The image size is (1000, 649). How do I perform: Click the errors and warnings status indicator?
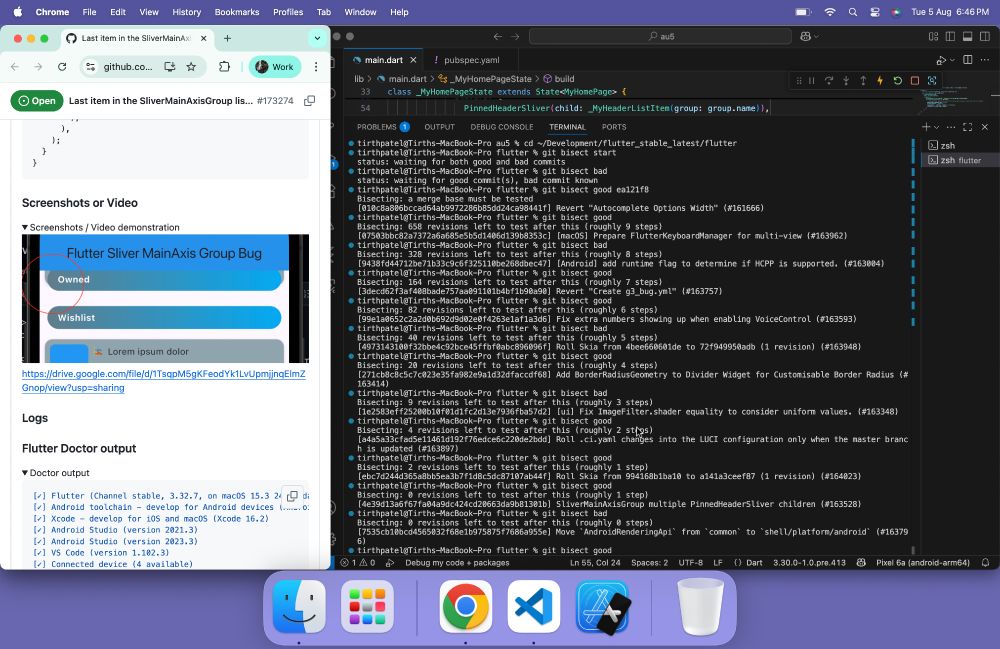pos(358,563)
